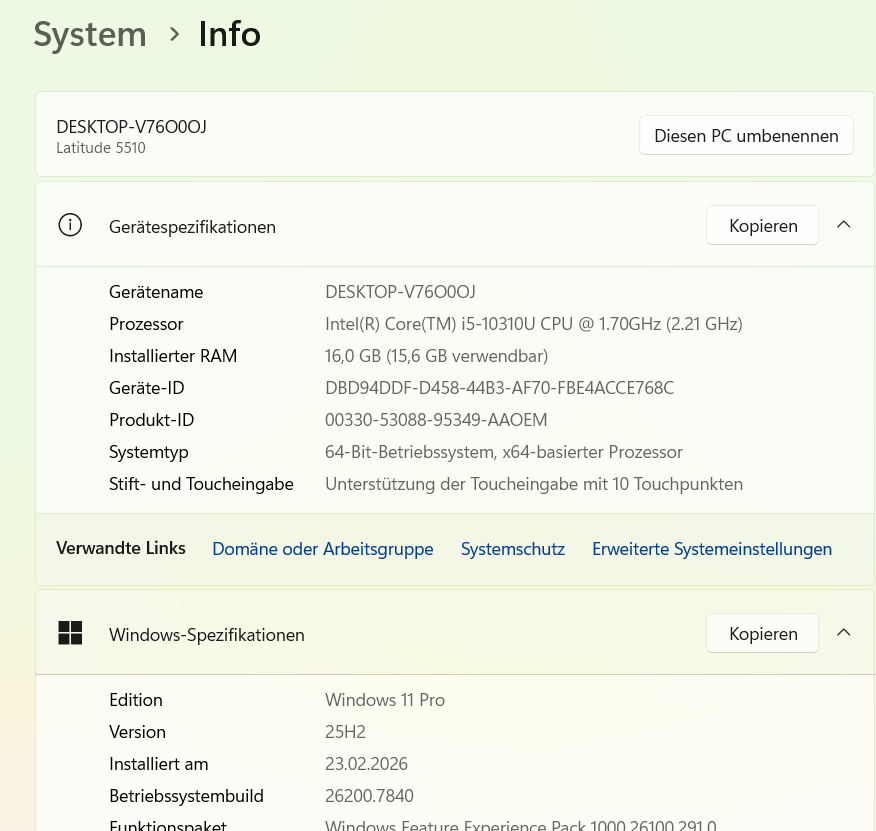Viewport: 876px width, 831px height.
Task: Select the install date 23.02.2026
Action: click(x=366, y=764)
